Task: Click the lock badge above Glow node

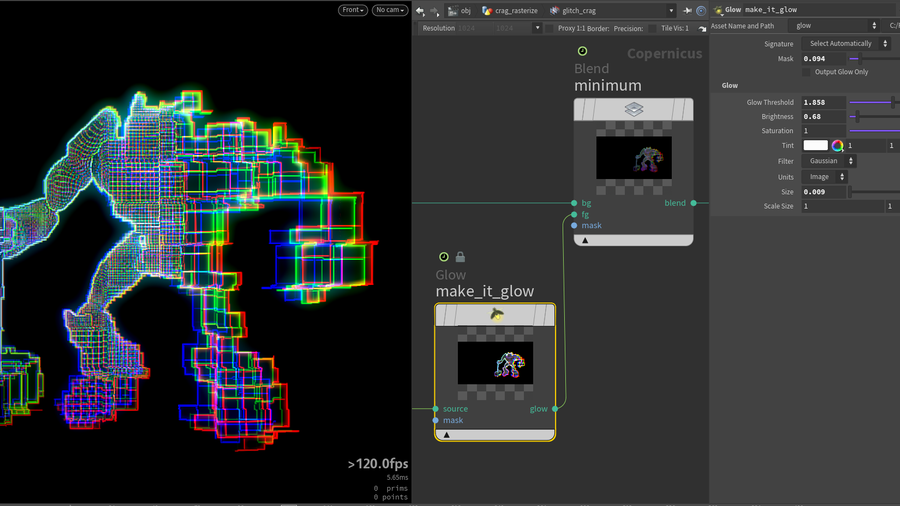Action: coord(460,257)
